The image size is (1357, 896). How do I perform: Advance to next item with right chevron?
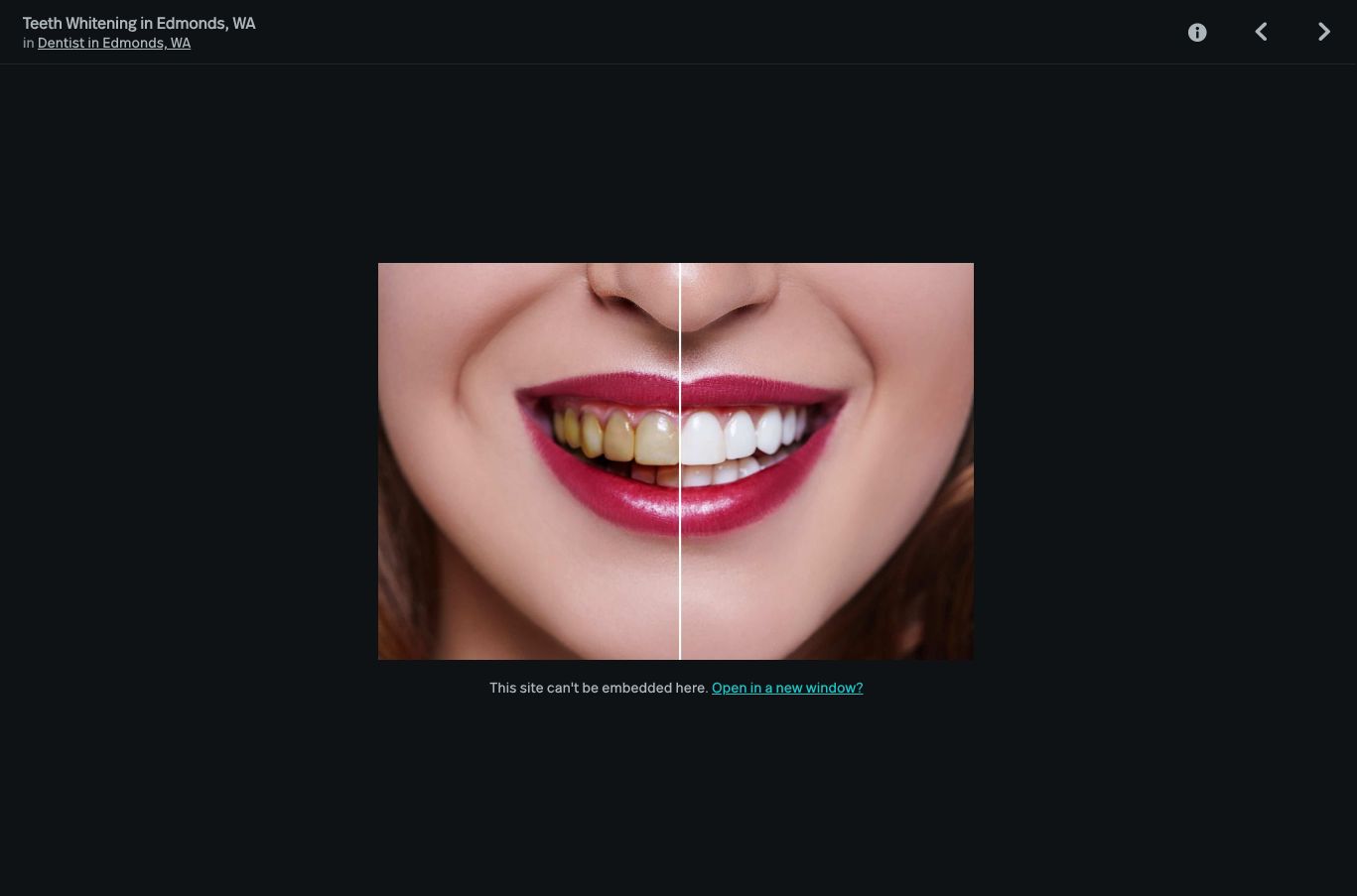tap(1323, 33)
